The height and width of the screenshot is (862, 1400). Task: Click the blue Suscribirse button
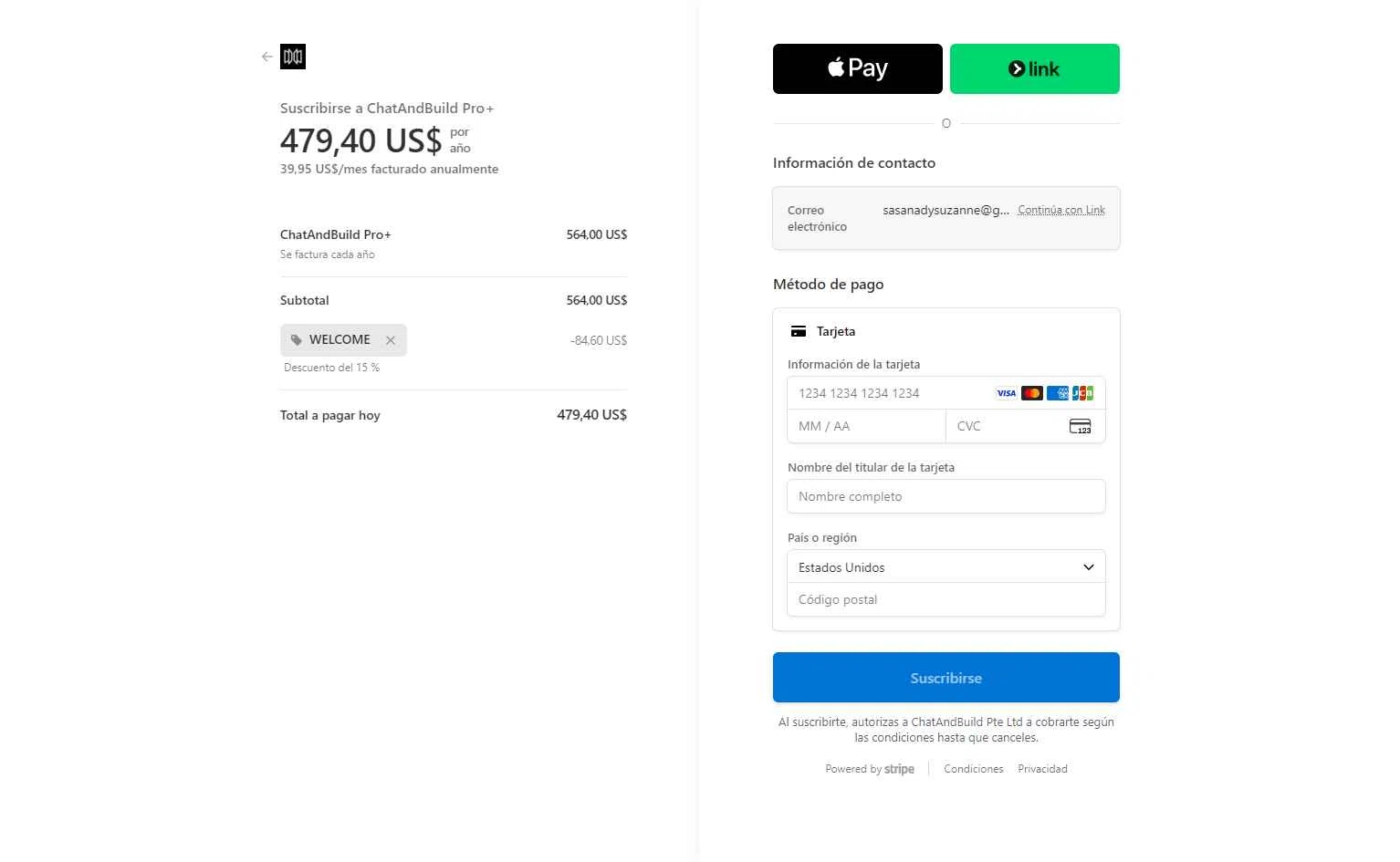click(x=946, y=678)
